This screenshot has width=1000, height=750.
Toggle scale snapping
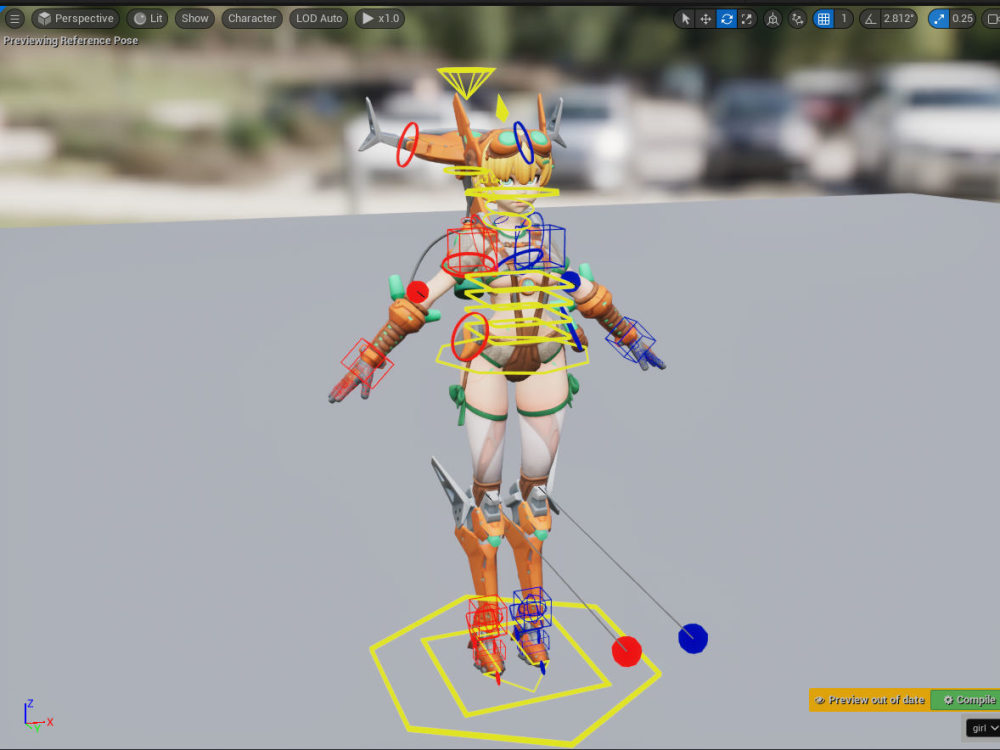[x=938, y=18]
